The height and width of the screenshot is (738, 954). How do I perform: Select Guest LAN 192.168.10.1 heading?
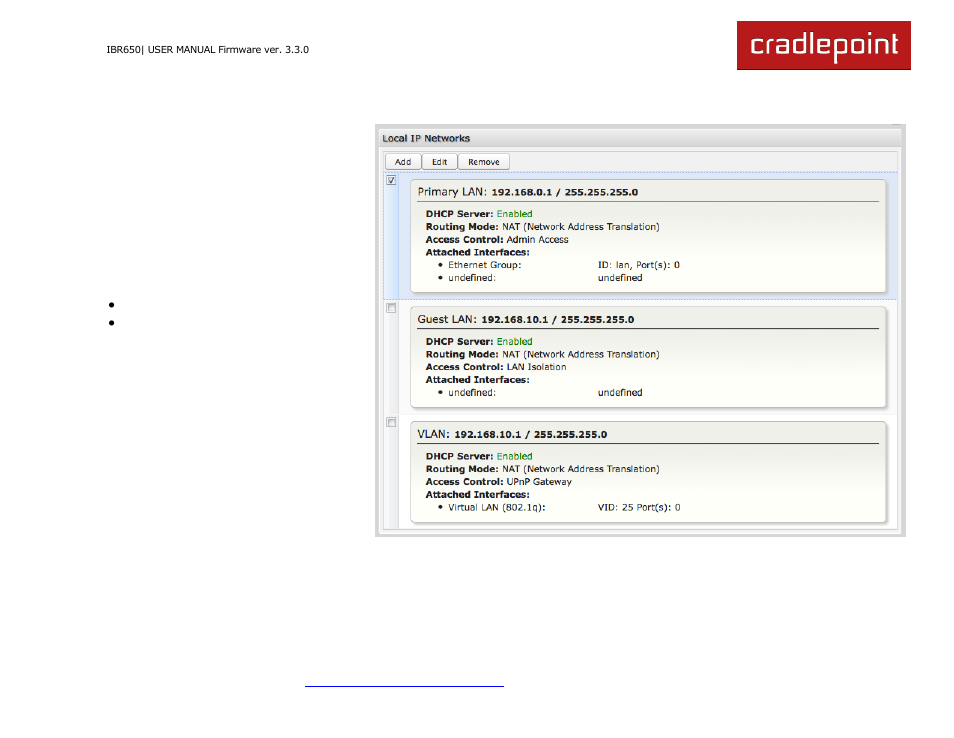coord(526,319)
